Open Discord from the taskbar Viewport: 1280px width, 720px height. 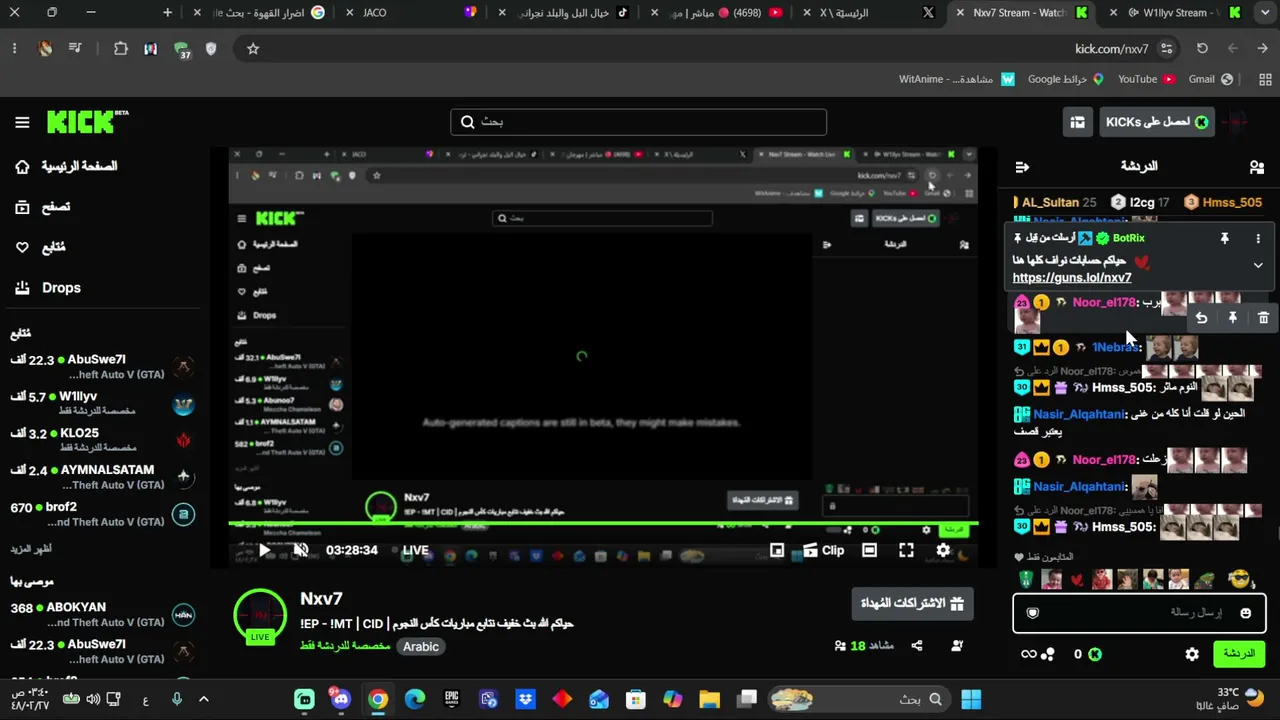[341, 699]
